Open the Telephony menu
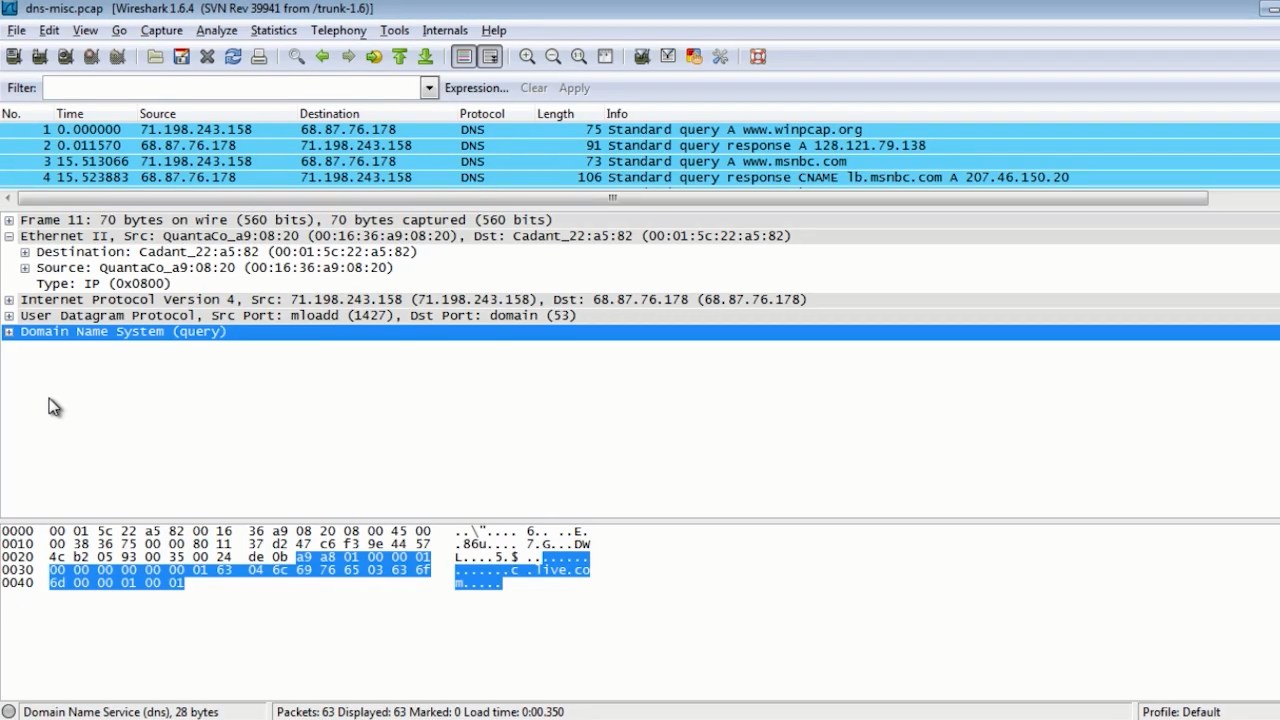The height and width of the screenshot is (720, 1280). 338,31
